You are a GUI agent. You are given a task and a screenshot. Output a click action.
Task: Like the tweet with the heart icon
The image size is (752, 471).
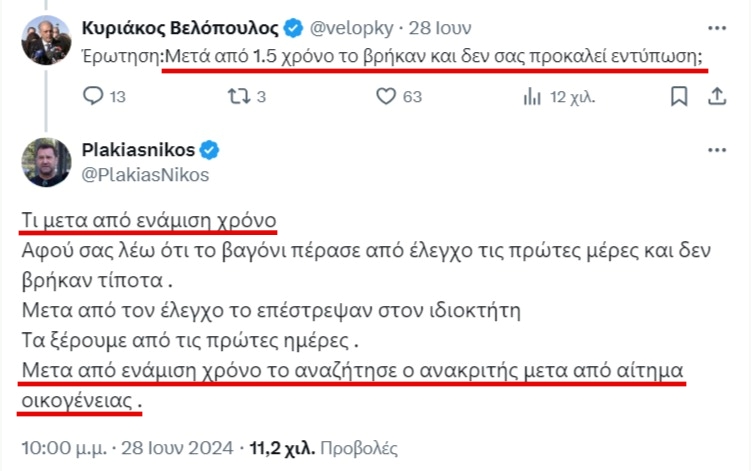click(x=386, y=96)
